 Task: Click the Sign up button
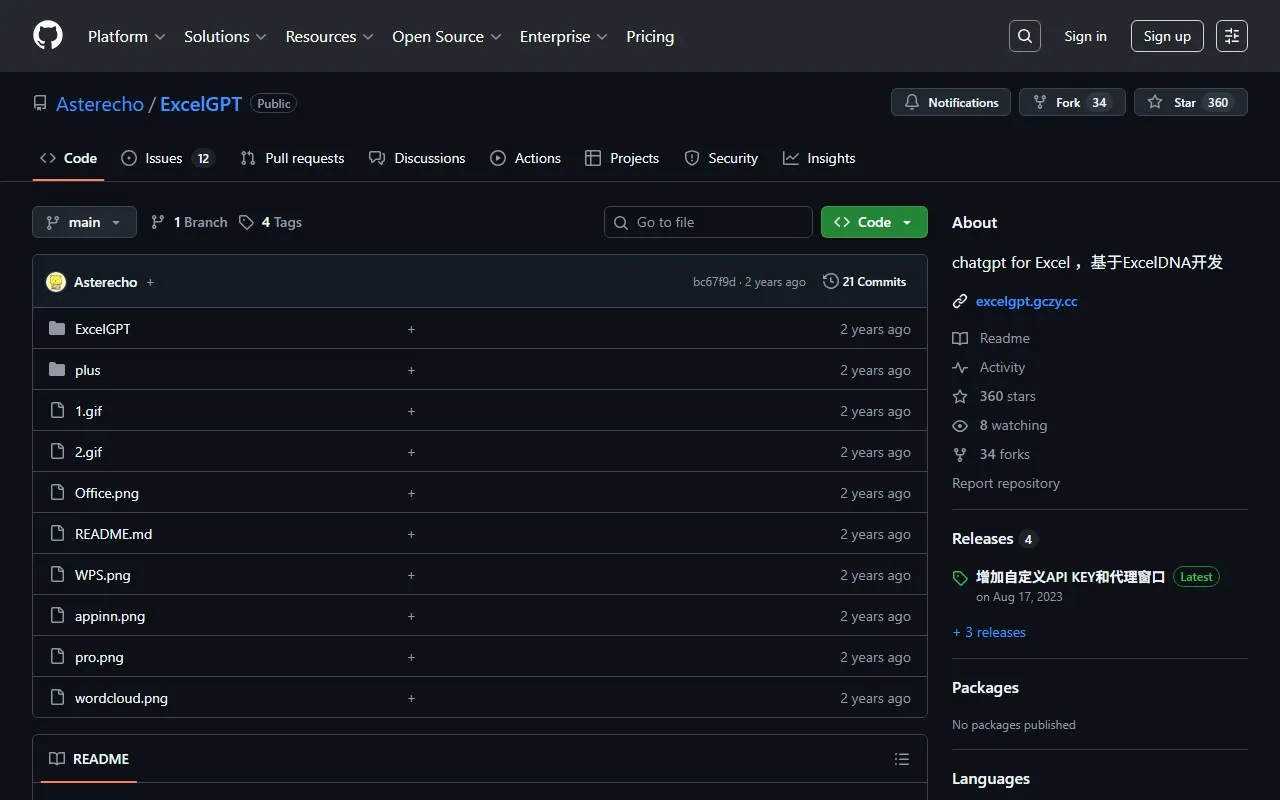click(x=1167, y=36)
